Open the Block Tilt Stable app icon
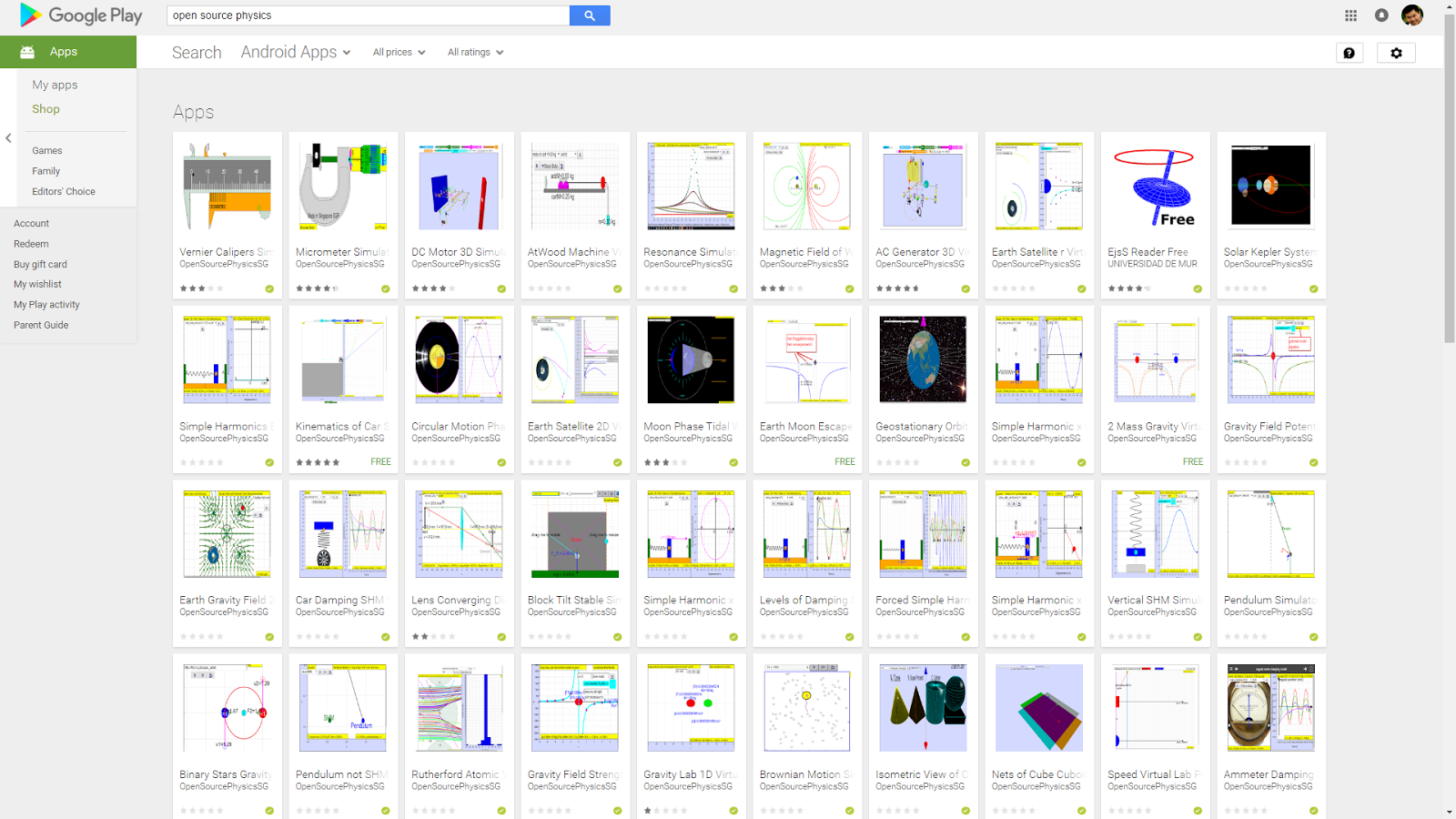 tap(575, 533)
